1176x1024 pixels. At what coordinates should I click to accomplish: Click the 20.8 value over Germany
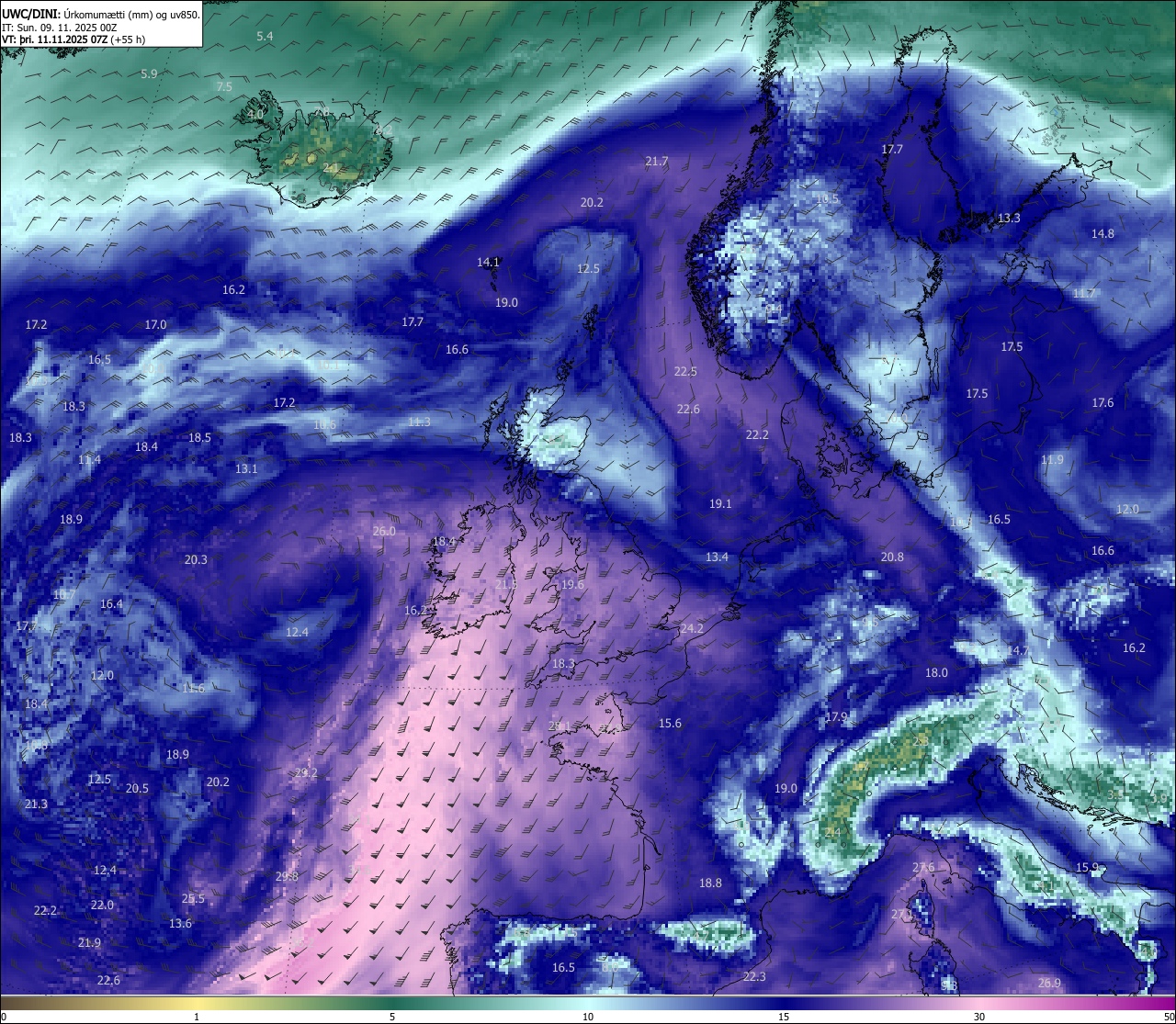tap(892, 557)
